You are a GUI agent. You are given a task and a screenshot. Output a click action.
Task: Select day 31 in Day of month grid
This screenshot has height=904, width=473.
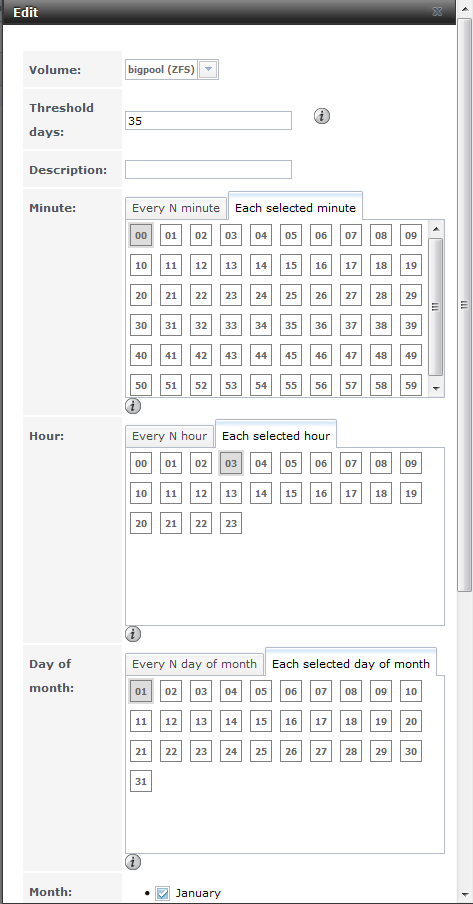tap(141, 782)
